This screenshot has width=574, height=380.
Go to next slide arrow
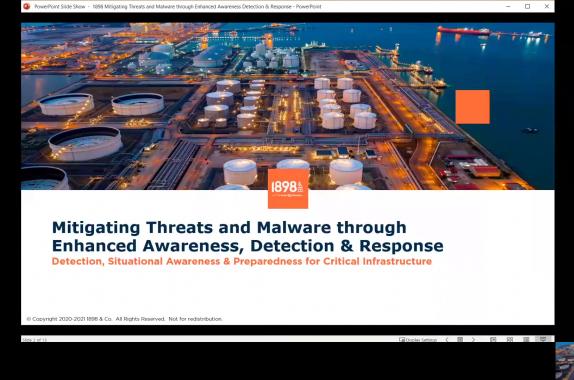[x=473, y=340]
